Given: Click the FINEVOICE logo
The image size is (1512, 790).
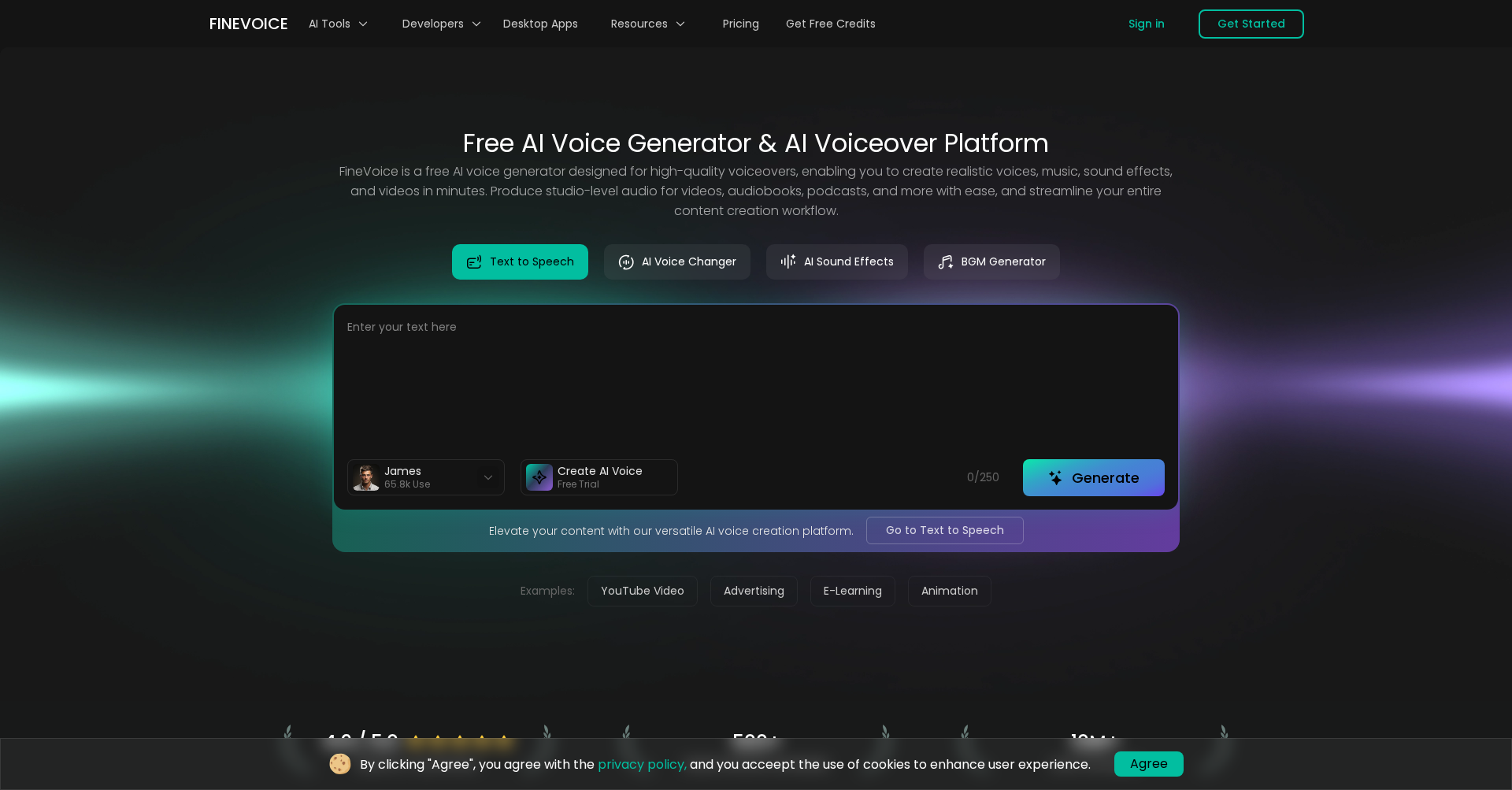Looking at the screenshot, I should (248, 24).
